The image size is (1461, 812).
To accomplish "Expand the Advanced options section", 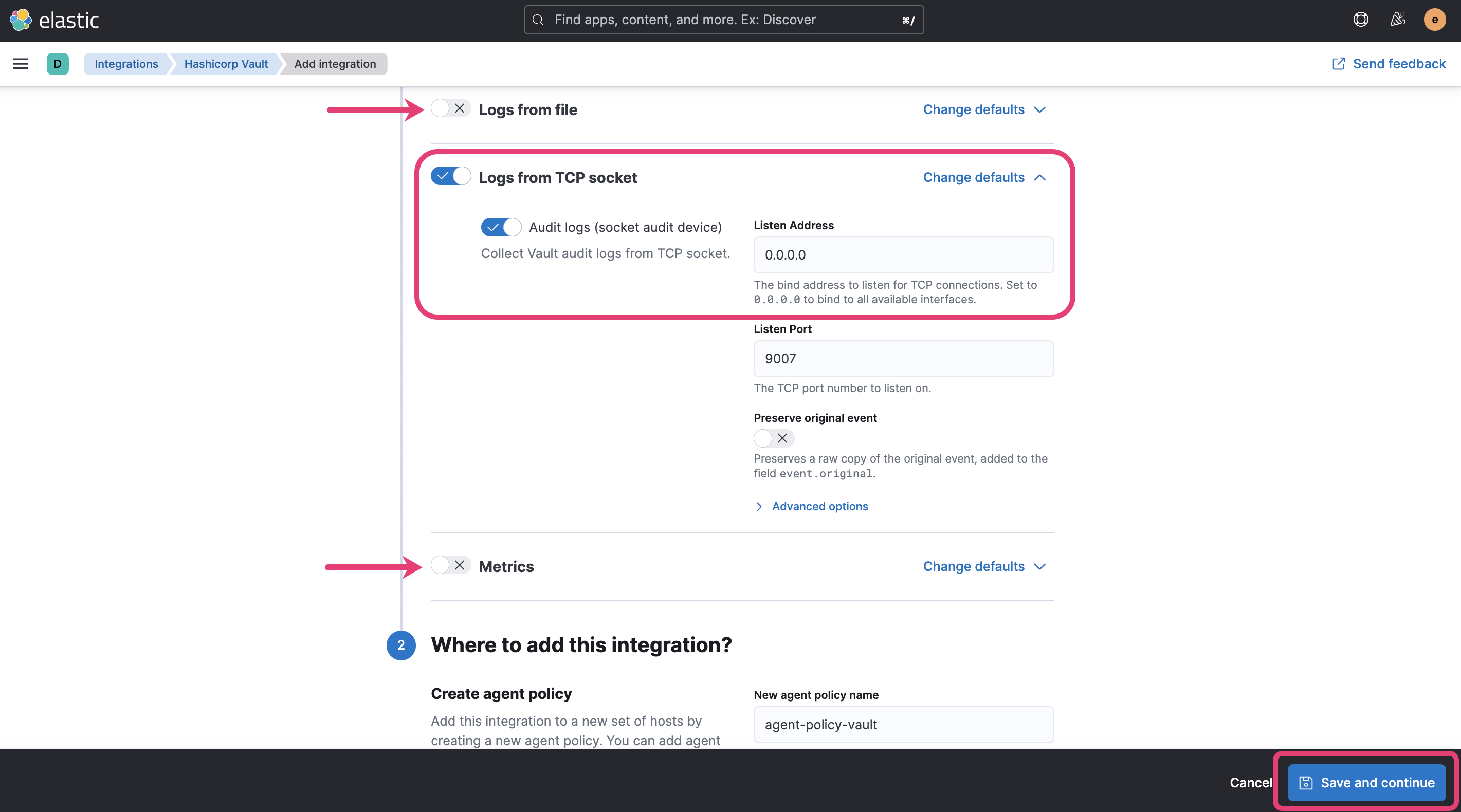I will (x=819, y=506).
